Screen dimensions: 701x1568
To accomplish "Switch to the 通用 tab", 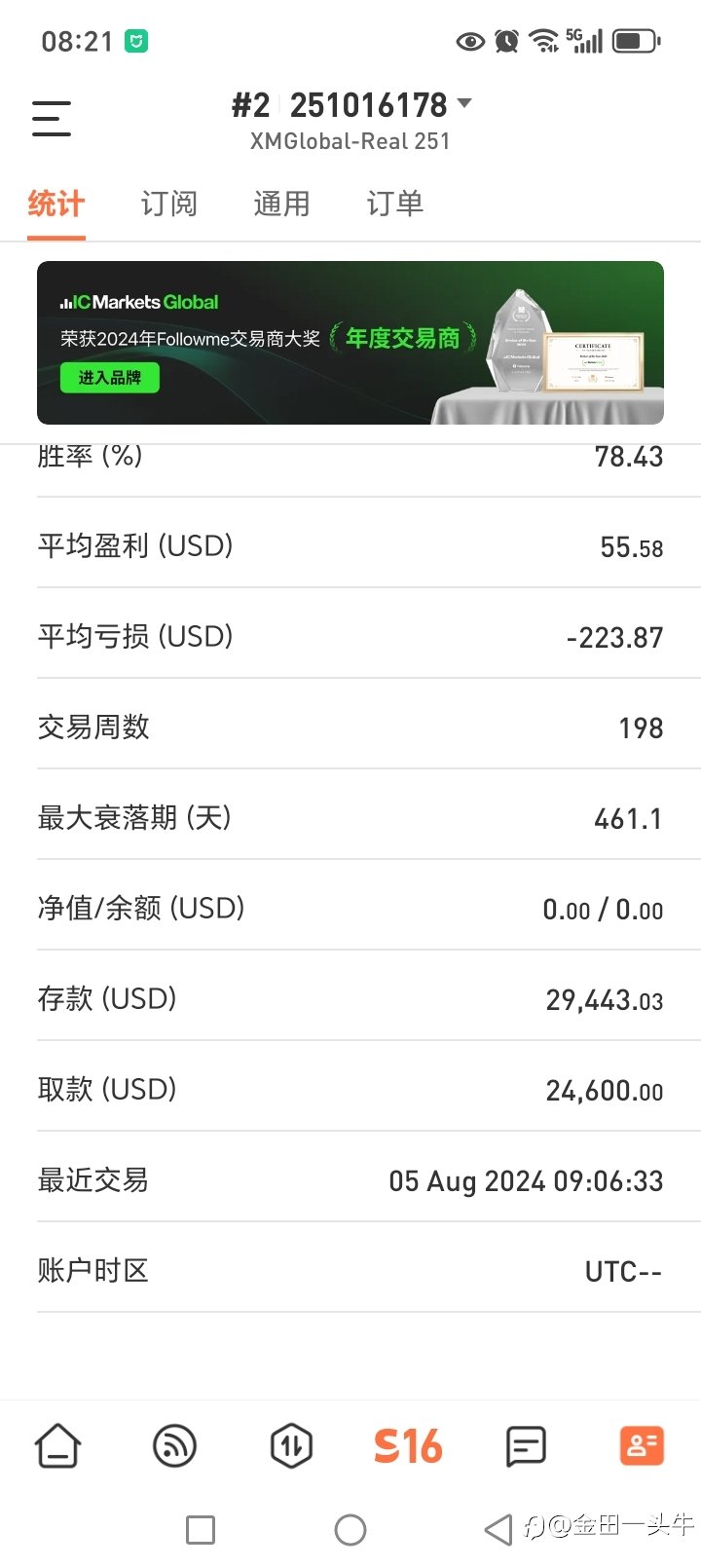I will (x=282, y=204).
